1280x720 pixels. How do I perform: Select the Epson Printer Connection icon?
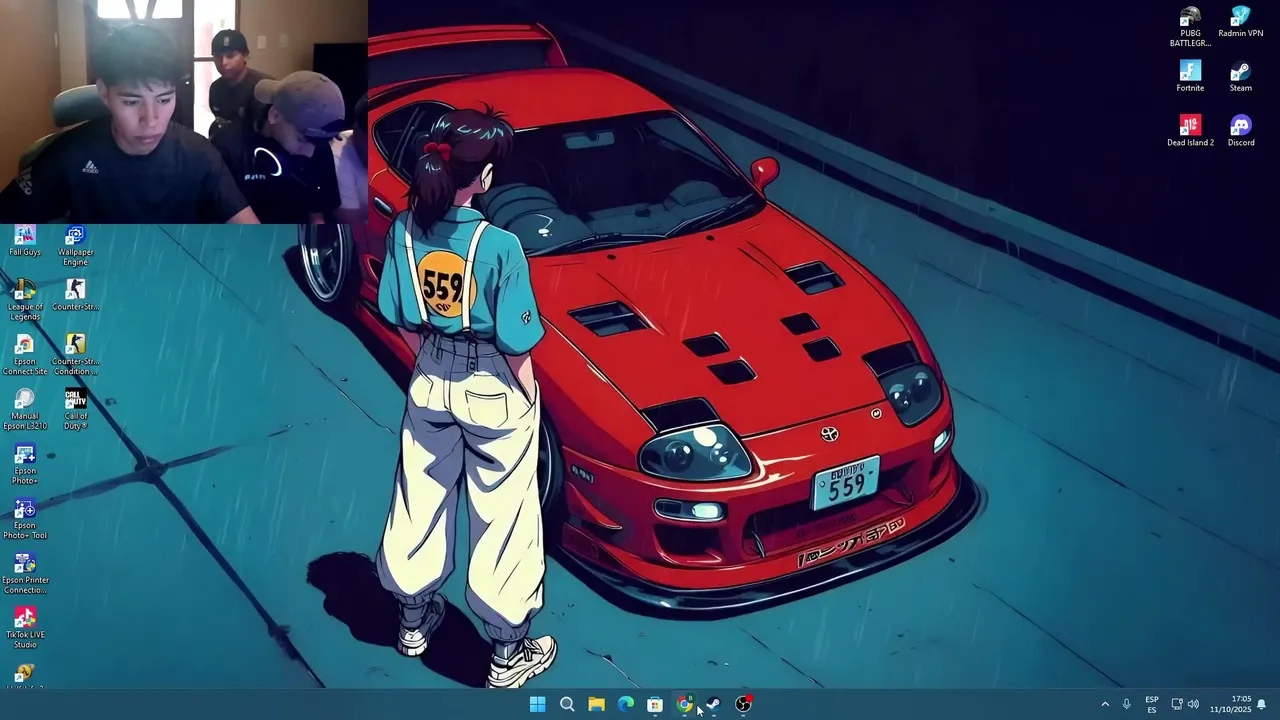(x=25, y=574)
